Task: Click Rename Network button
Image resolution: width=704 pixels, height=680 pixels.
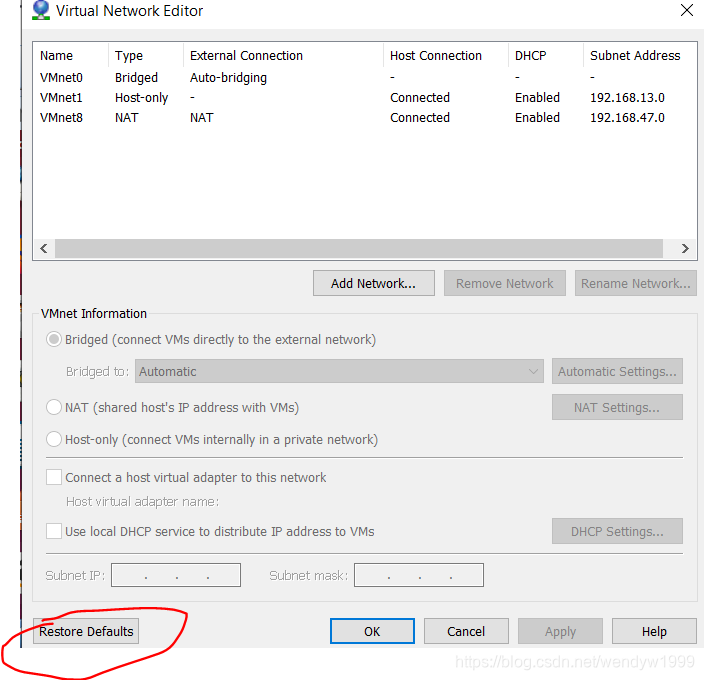Action: coord(636,283)
